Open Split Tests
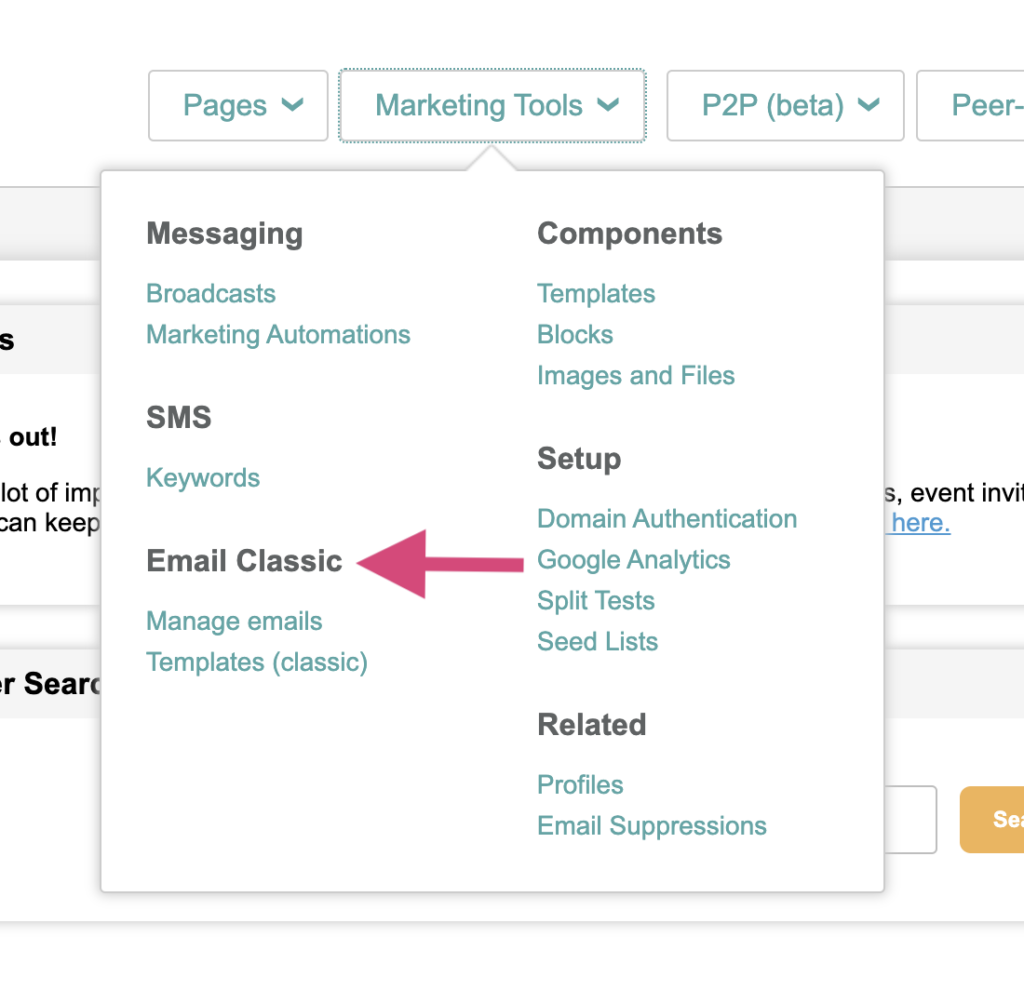The height and width of the screenshot is (990, 1024). (x=596, y=600)
